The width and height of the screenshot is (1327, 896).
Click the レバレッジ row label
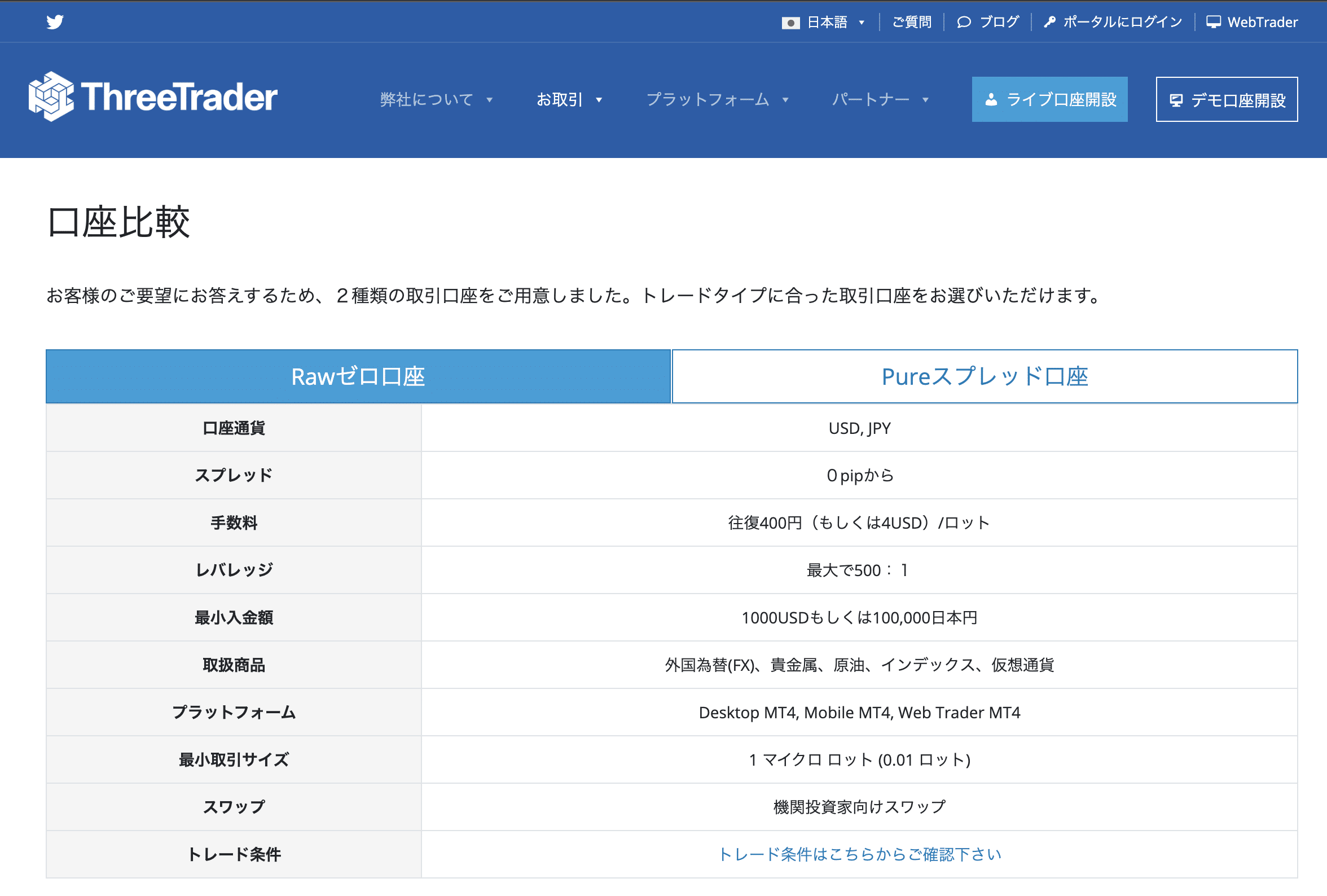point(234,570)
